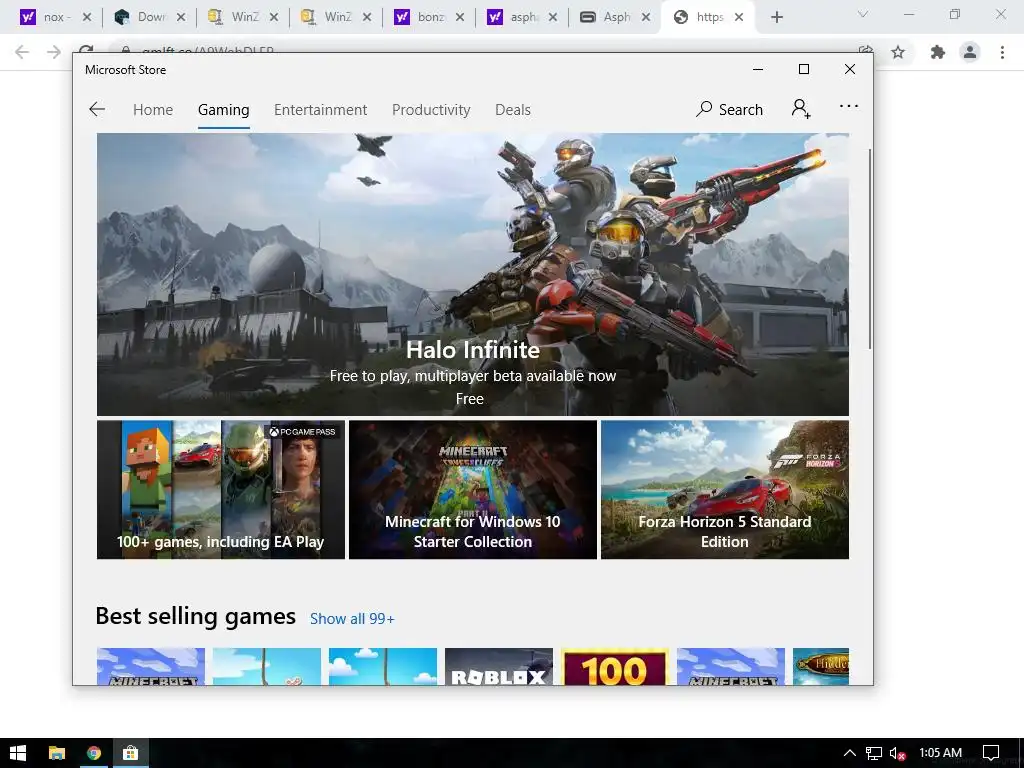1024x768 pixels.
Task: Open the Deals tab
Action: point(513,110)
